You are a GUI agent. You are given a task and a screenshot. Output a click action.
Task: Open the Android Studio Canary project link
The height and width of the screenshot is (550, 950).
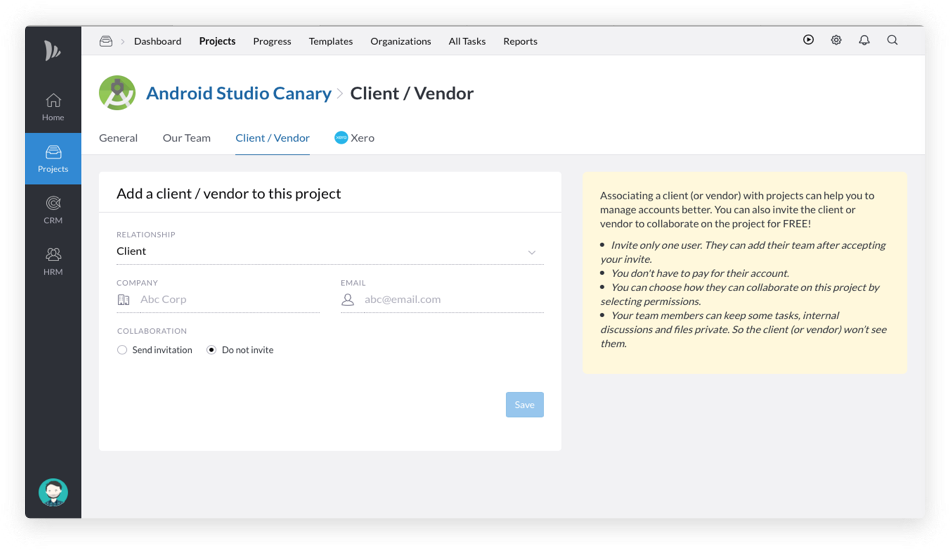pyautogui.click(x=239, y=93)
